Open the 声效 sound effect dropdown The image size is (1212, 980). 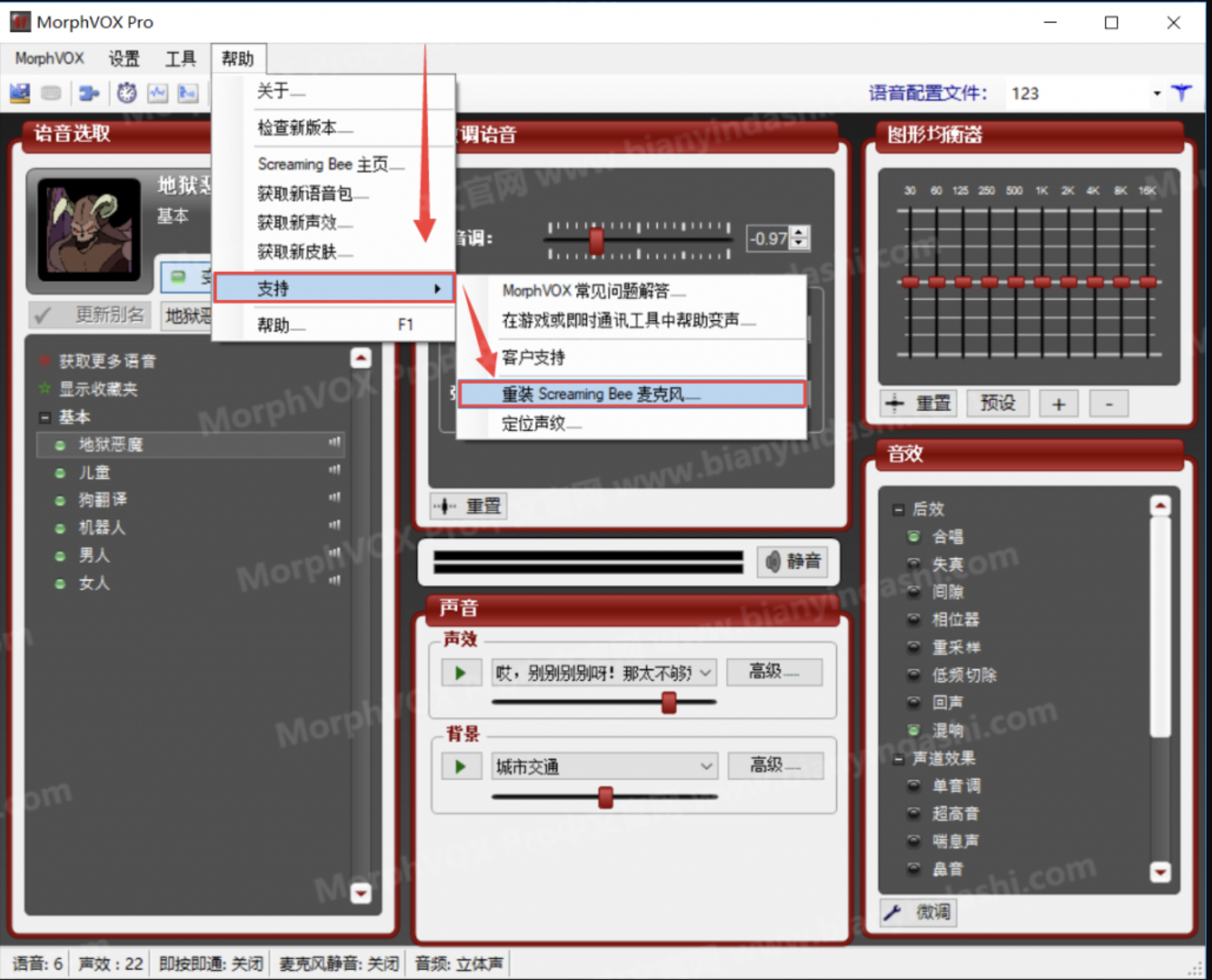tap(705, 672)
